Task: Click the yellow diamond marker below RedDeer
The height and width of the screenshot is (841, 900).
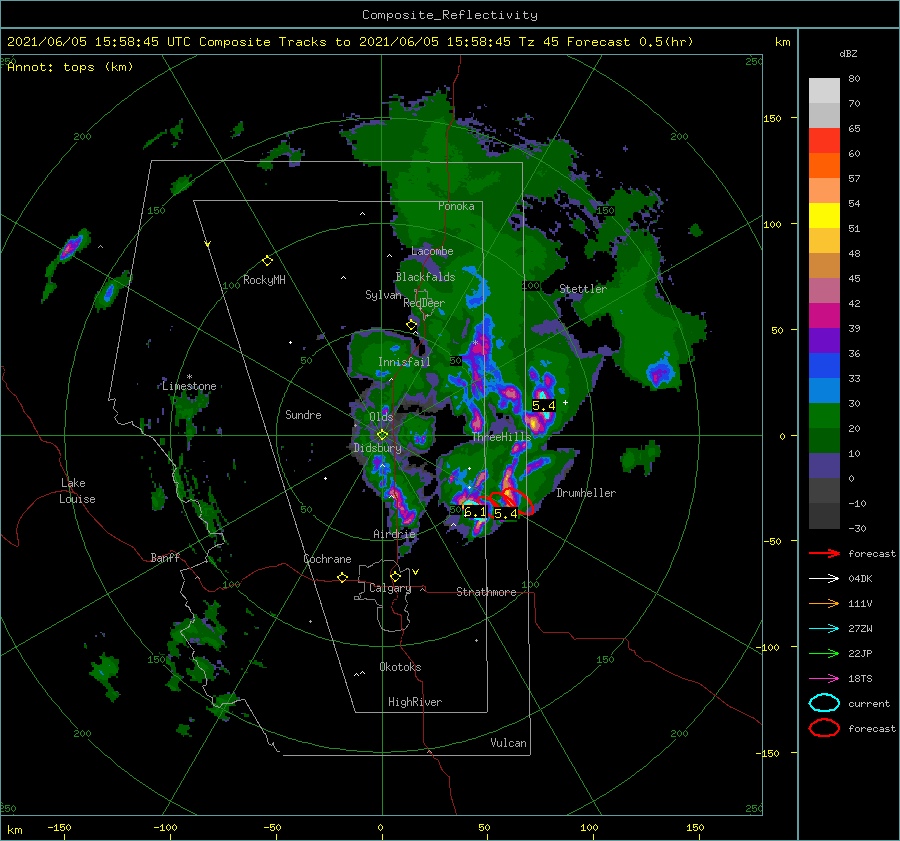Action: click(411, 325)
